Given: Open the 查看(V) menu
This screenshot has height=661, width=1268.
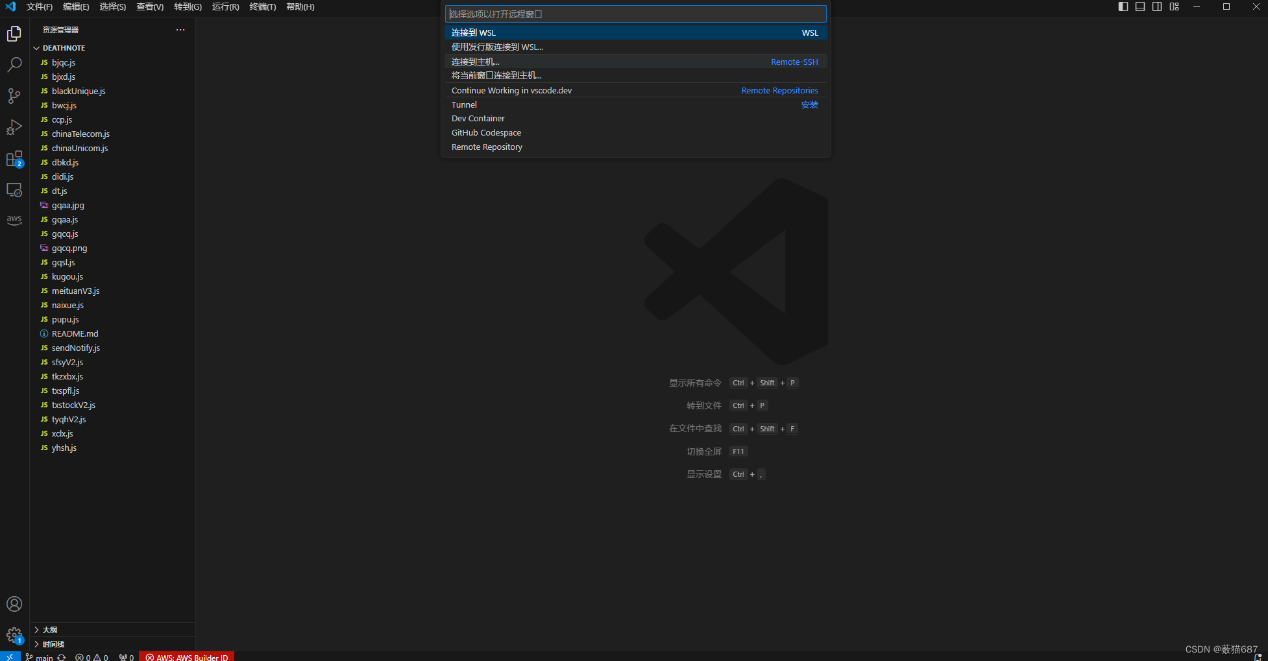Looking at the screenshot, I should [150, 6].
